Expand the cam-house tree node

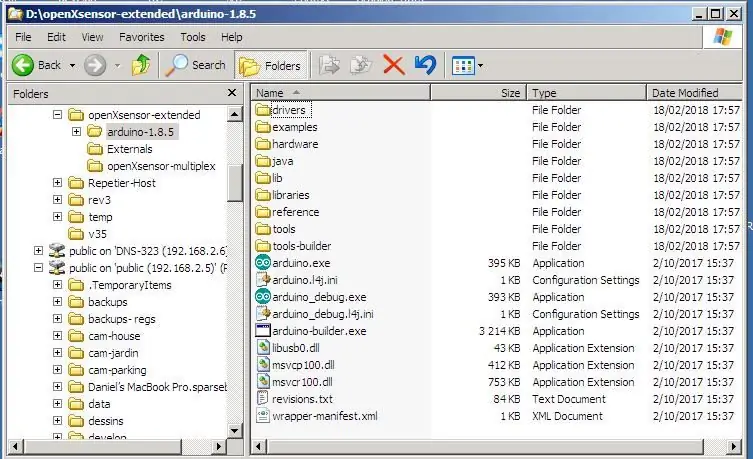click(x=58, y=336)
